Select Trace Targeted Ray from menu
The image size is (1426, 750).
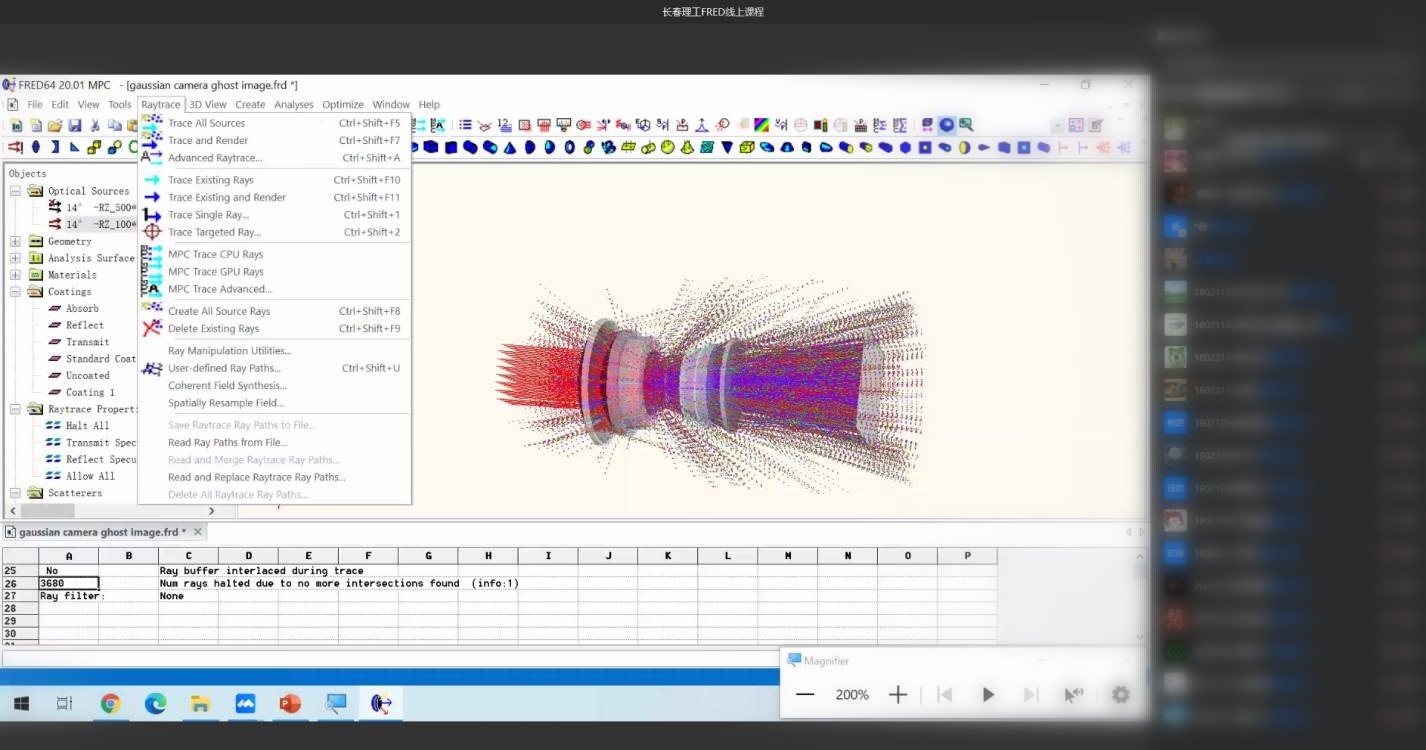click(x=214, y=232)
